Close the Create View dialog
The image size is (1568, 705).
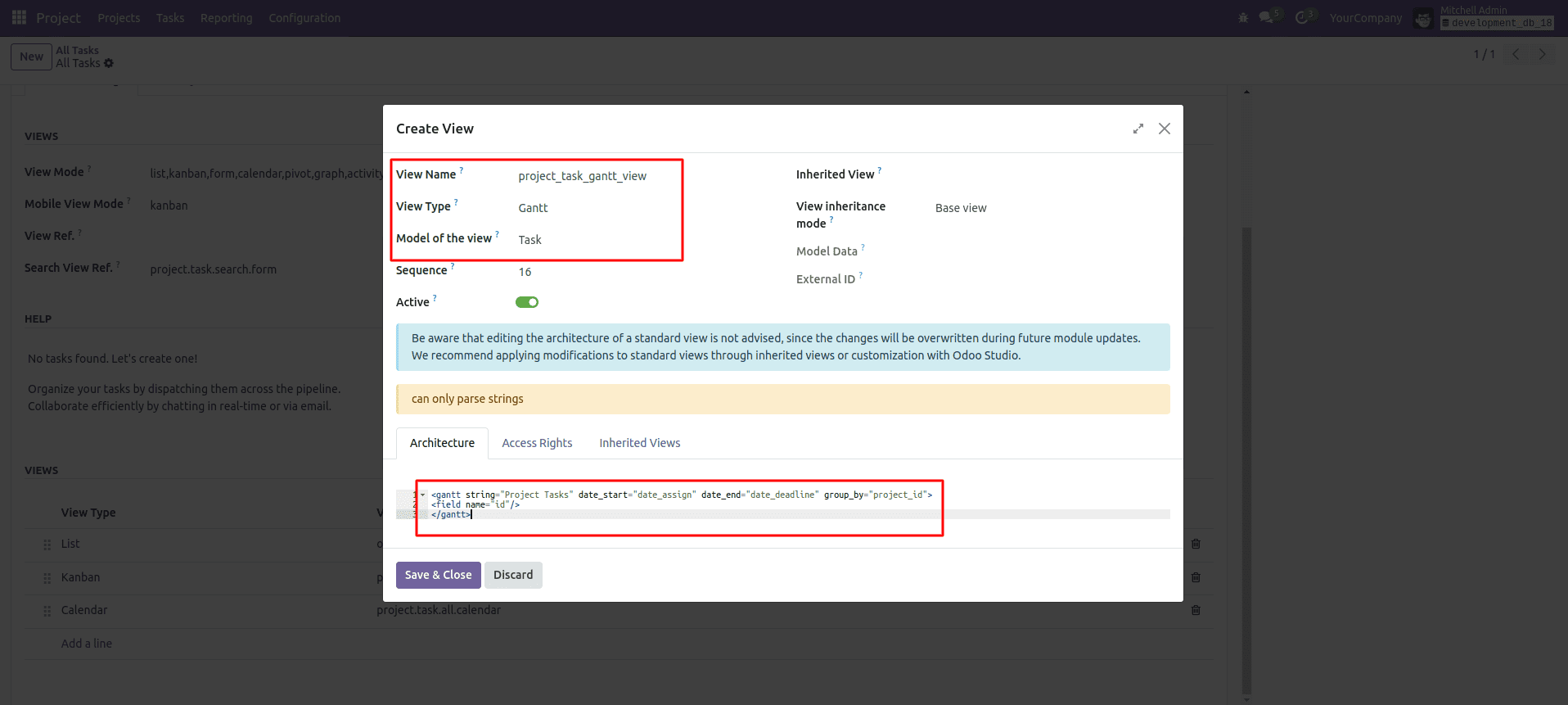point(1165,129)
